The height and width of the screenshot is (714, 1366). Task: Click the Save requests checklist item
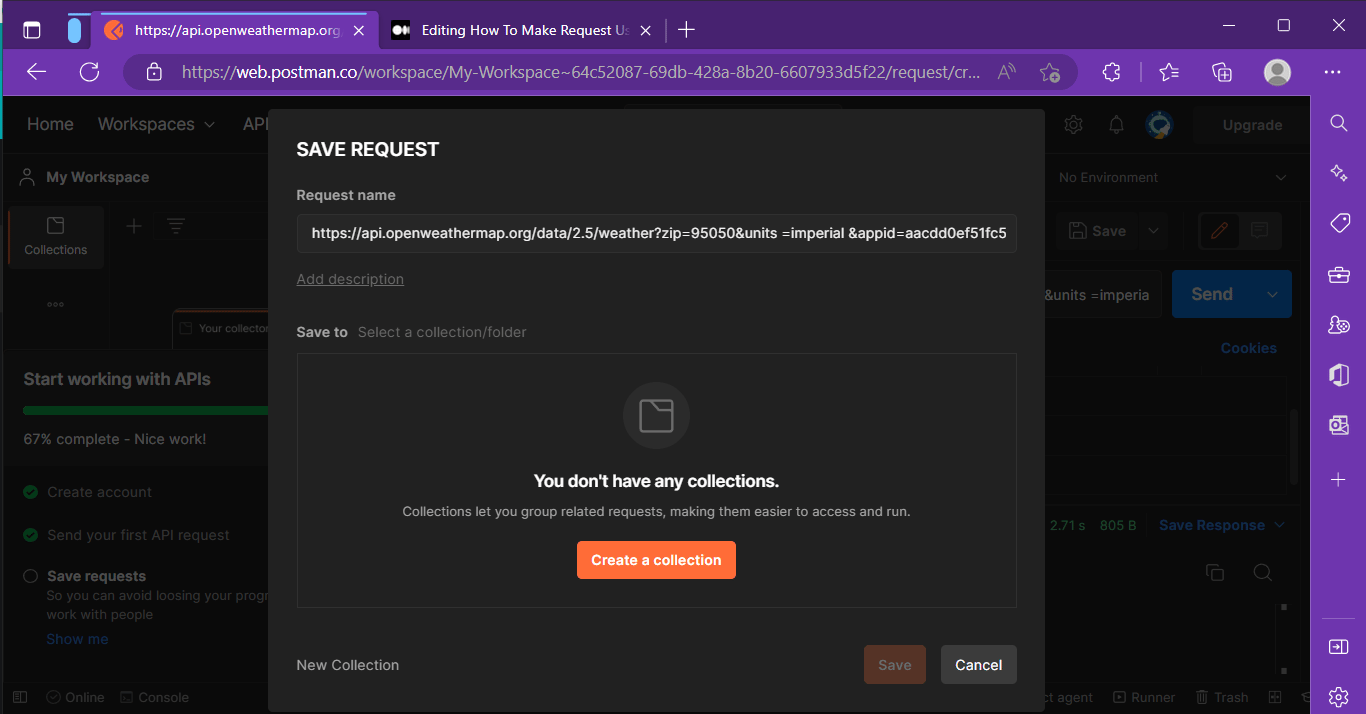(96, 576)
